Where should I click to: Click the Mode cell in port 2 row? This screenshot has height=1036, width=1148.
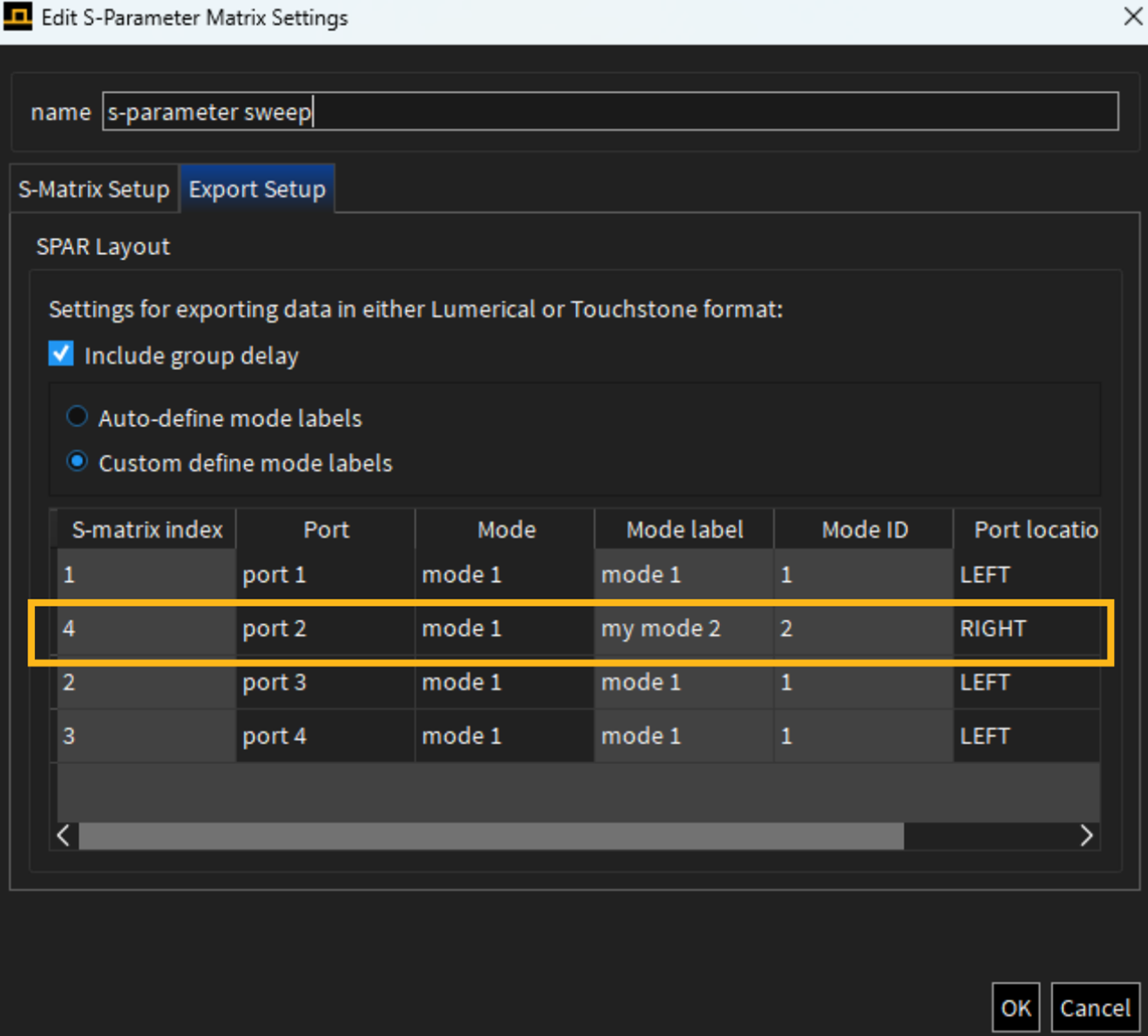coord(506,628)
